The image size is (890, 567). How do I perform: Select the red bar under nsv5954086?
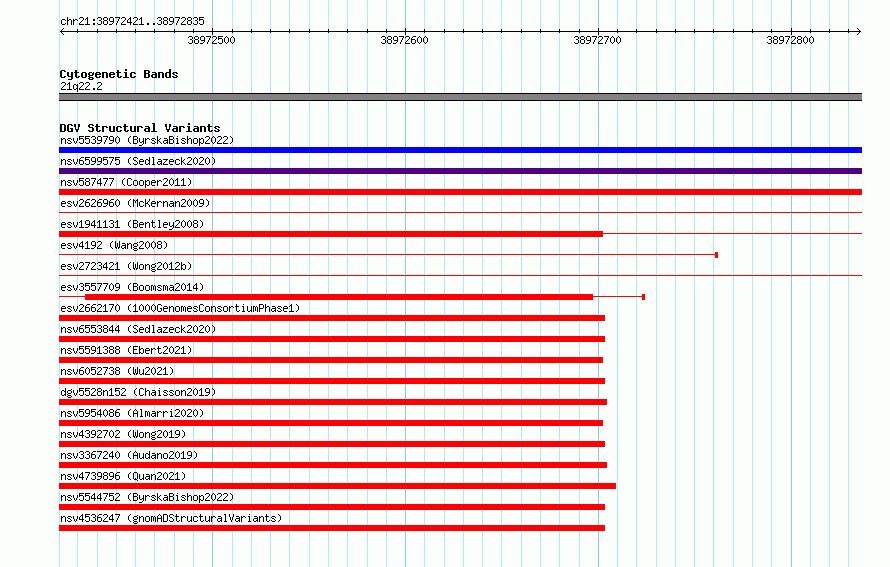(x=331, y=423)
